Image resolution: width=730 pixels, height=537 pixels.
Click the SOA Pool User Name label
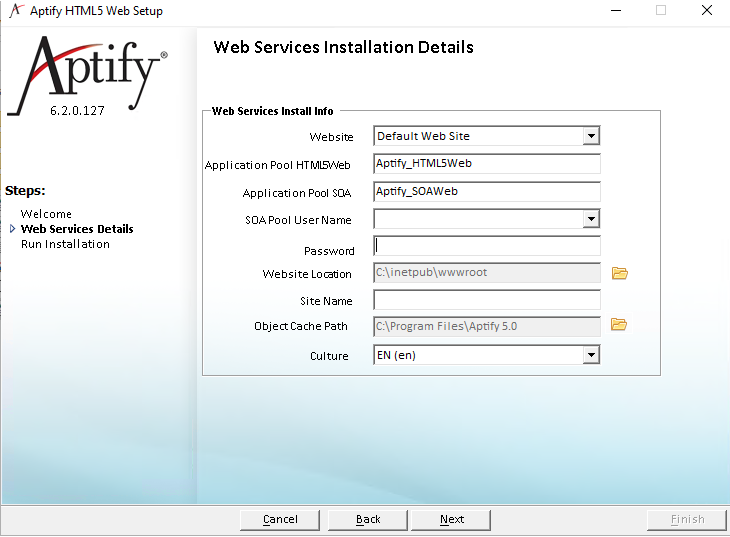(298, 220)
